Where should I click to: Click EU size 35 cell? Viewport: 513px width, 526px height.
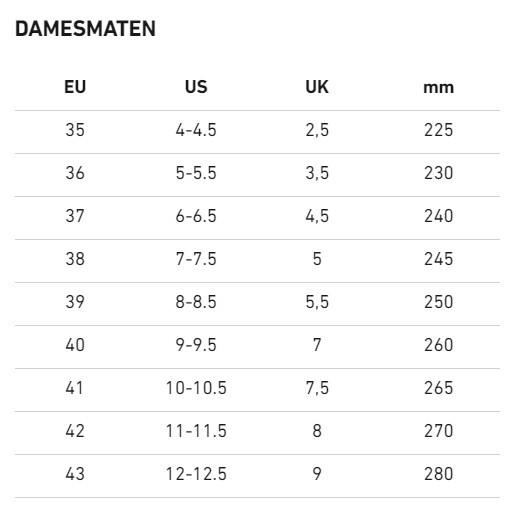pos(75,130)
